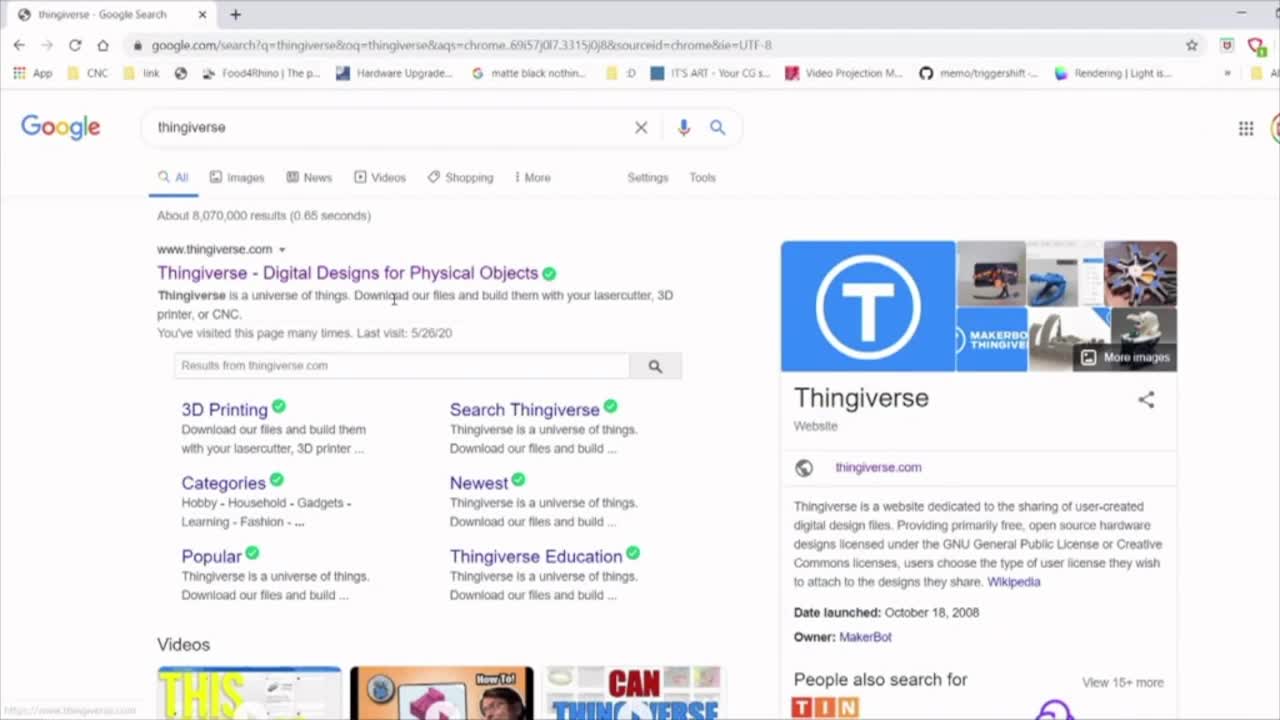Image resolution: width=1280 pixels, height=720 pixels.
Task: Open the 3D Printing sitelink
Action: click(x=225, y=409)
